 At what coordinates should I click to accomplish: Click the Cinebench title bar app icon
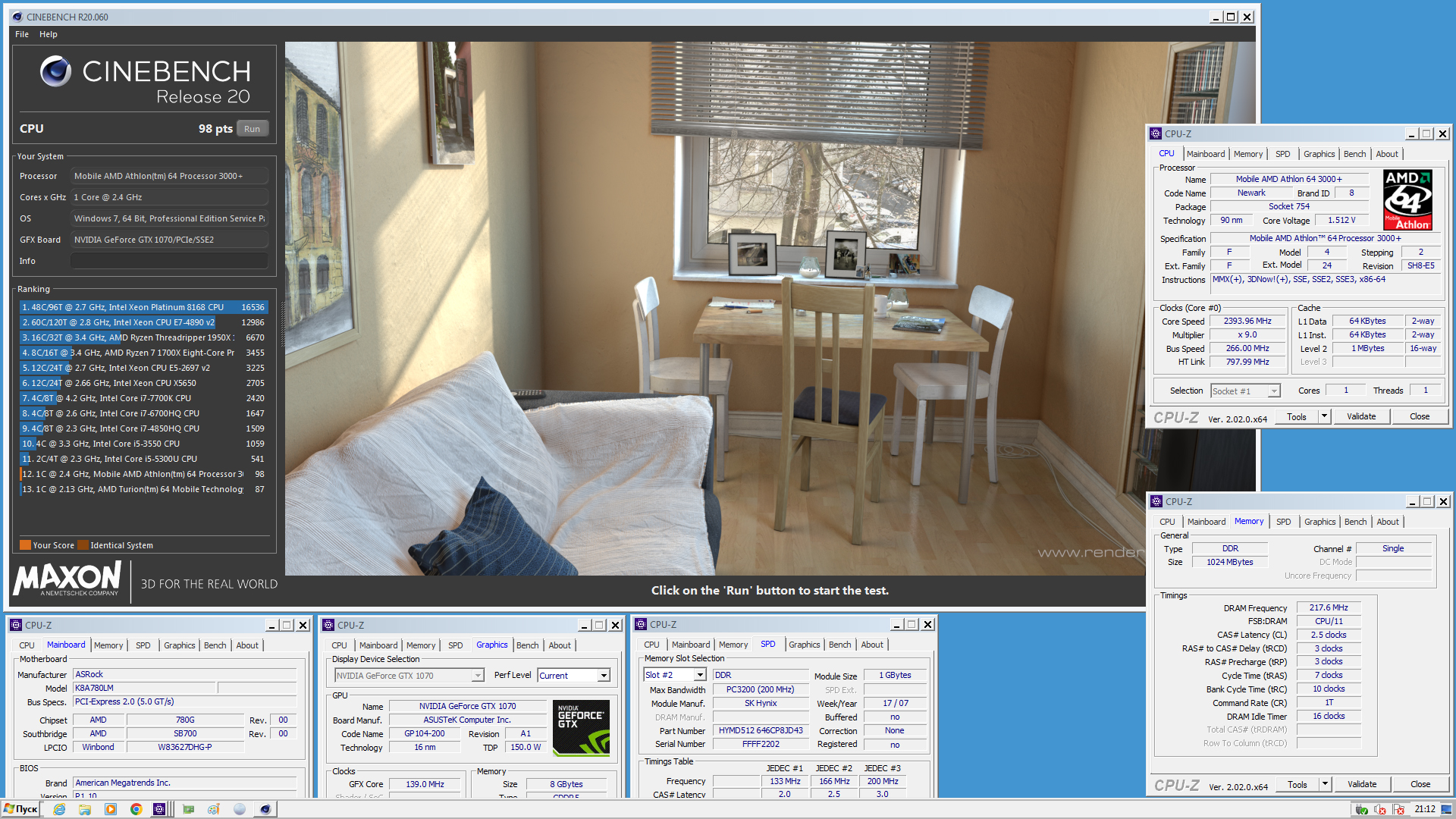tap(17, 17)
